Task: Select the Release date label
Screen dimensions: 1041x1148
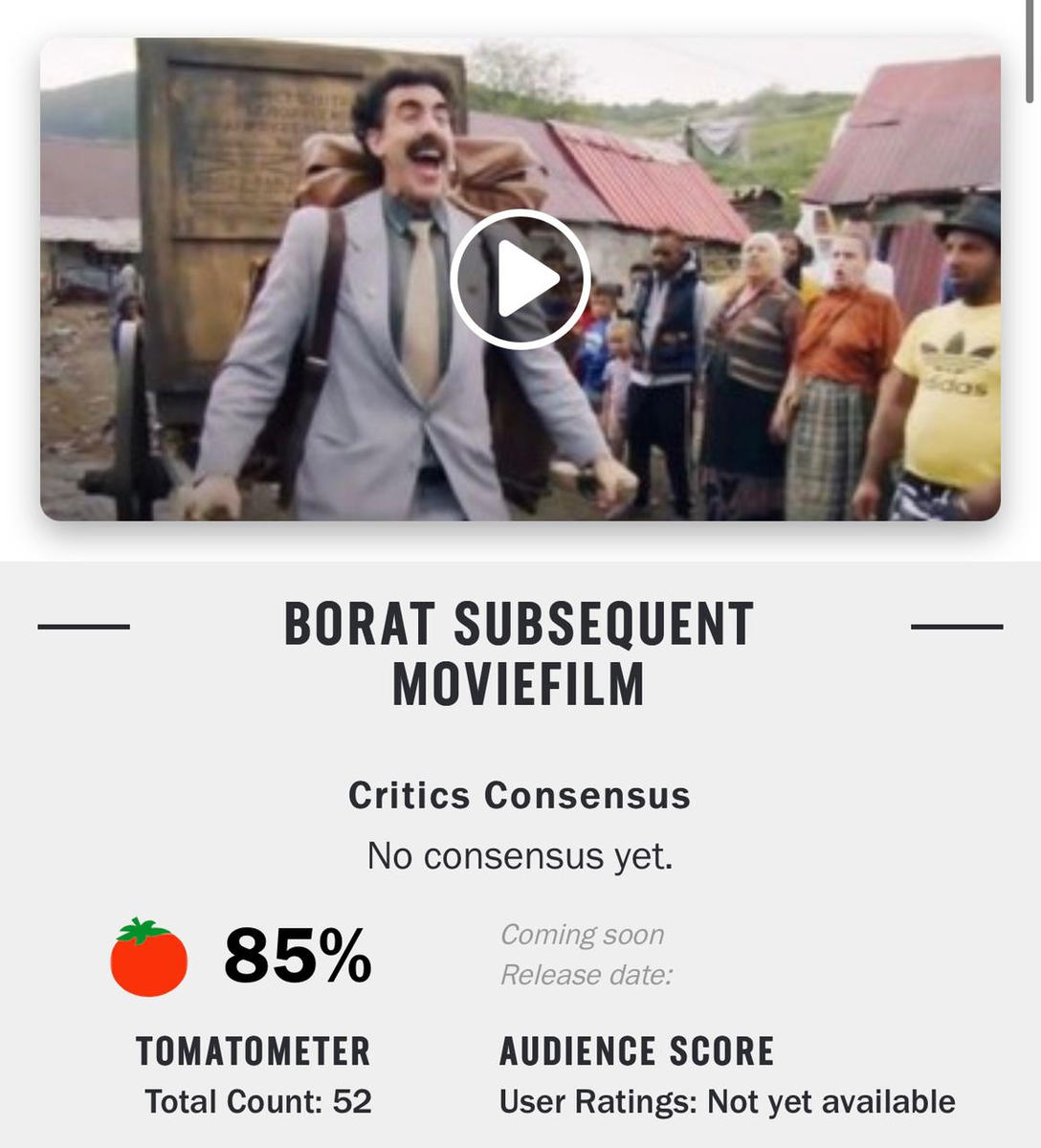Action: 586,975
